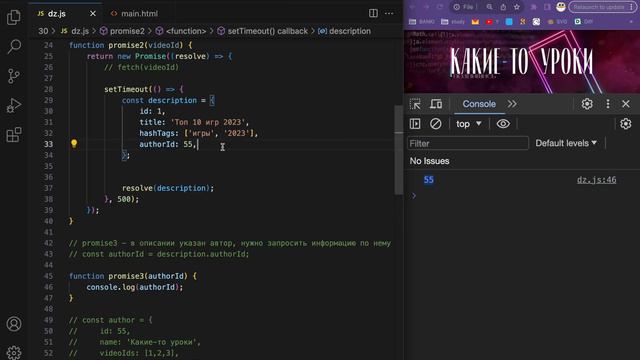Close the DevTools panel
This screenshot has height=360, width=640.
click(x=626, y=104)
